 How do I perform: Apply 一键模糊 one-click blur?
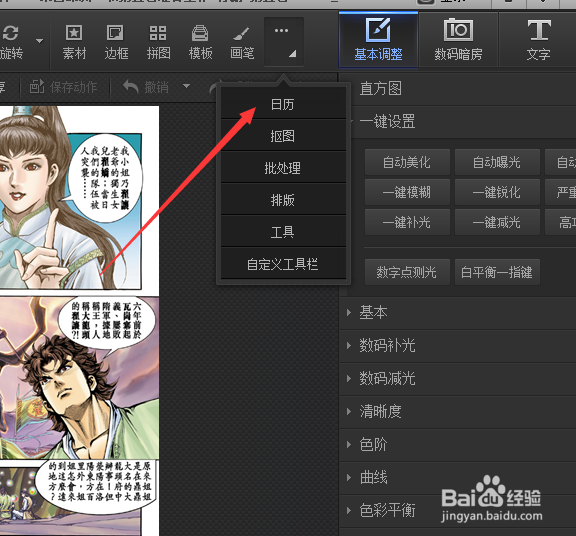407,192
